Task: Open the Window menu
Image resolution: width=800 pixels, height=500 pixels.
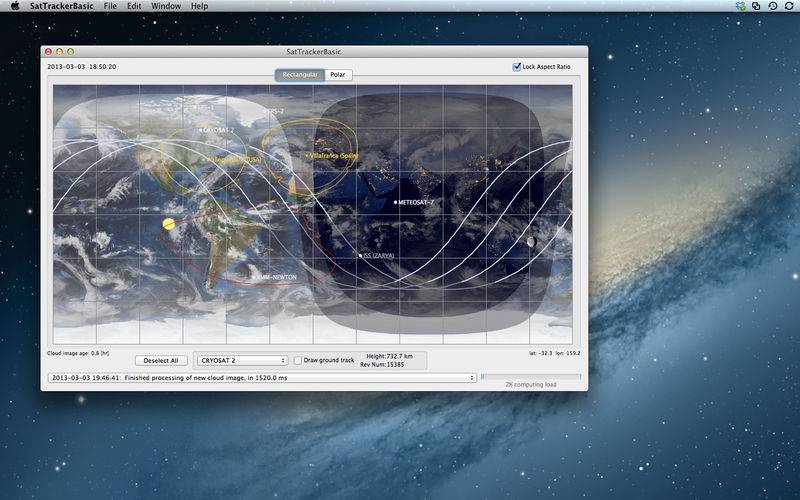Action: [x=166, y=6]
